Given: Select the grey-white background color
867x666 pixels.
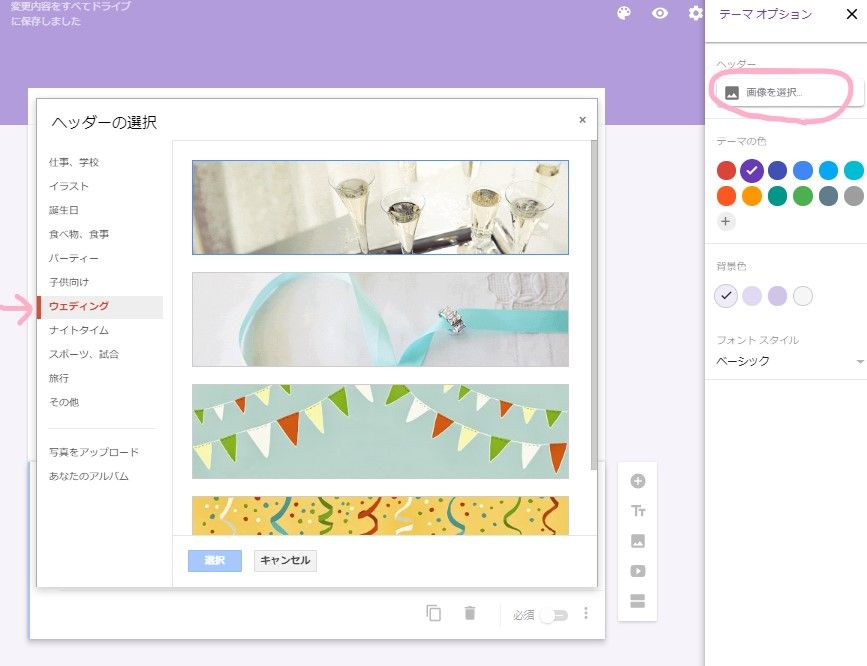Looking at the screenshot, I should pyautogui.click(x=802, y=296).
